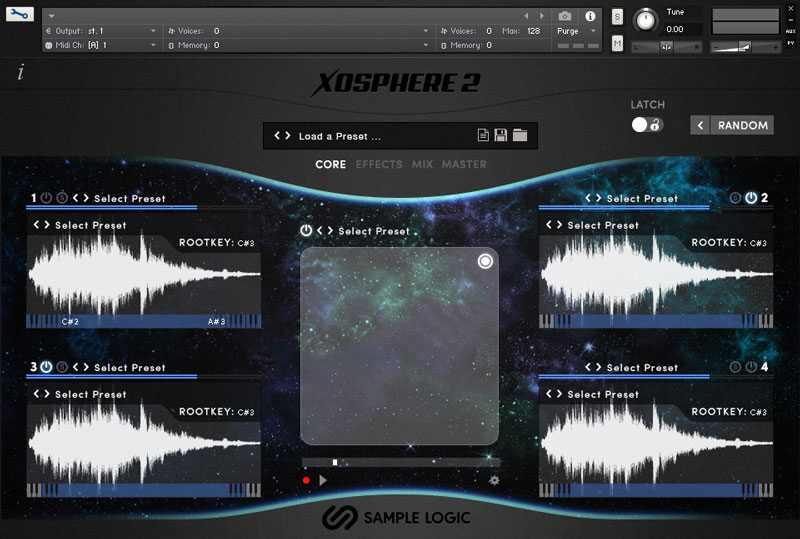The height and width of the screenshot is (539, 800).
Task: Click the RANDOM button
Action: pos(742,125)
